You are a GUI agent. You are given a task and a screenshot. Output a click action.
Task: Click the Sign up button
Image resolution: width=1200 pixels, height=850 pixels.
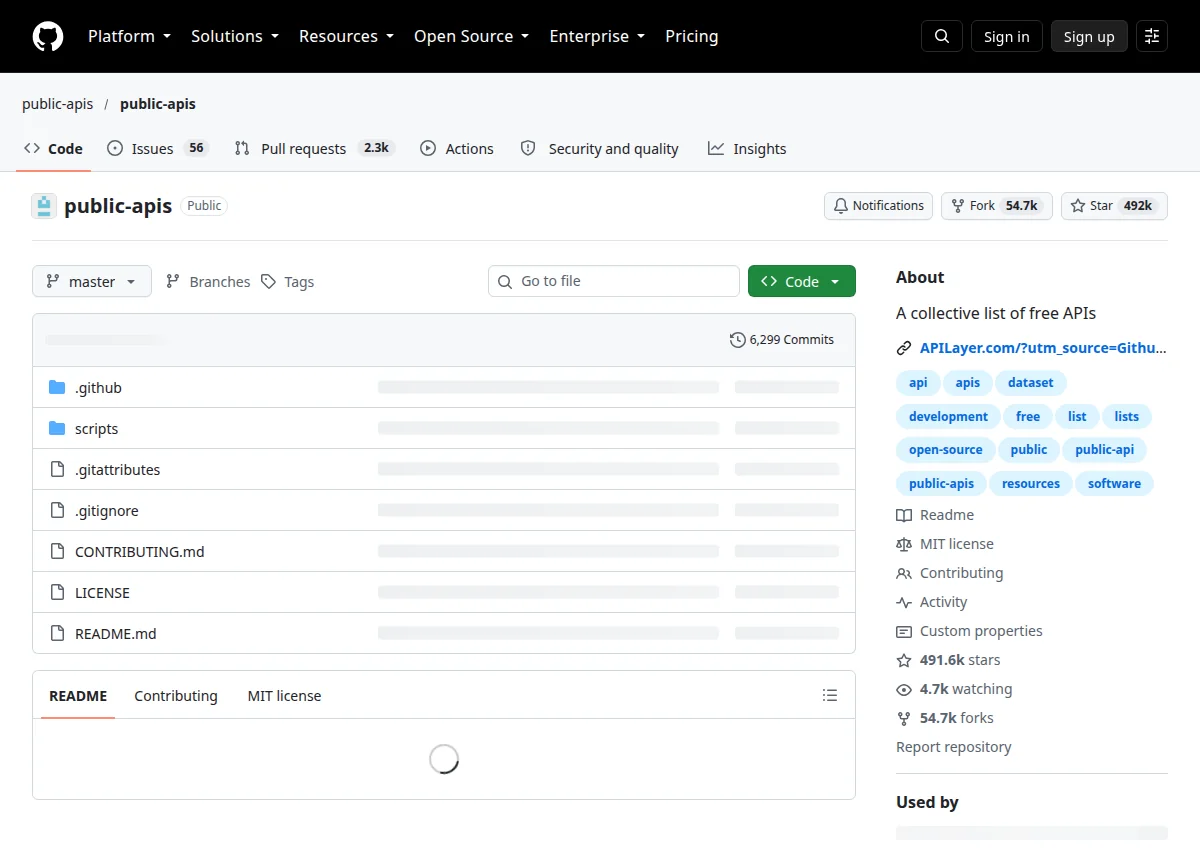(1089, 36)
